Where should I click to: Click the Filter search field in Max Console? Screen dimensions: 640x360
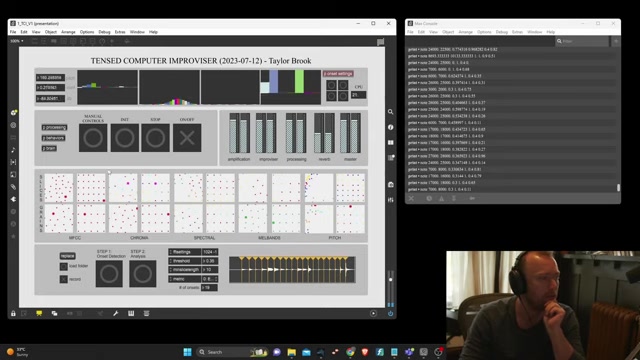pyautogui.click(x=583, y=41)
